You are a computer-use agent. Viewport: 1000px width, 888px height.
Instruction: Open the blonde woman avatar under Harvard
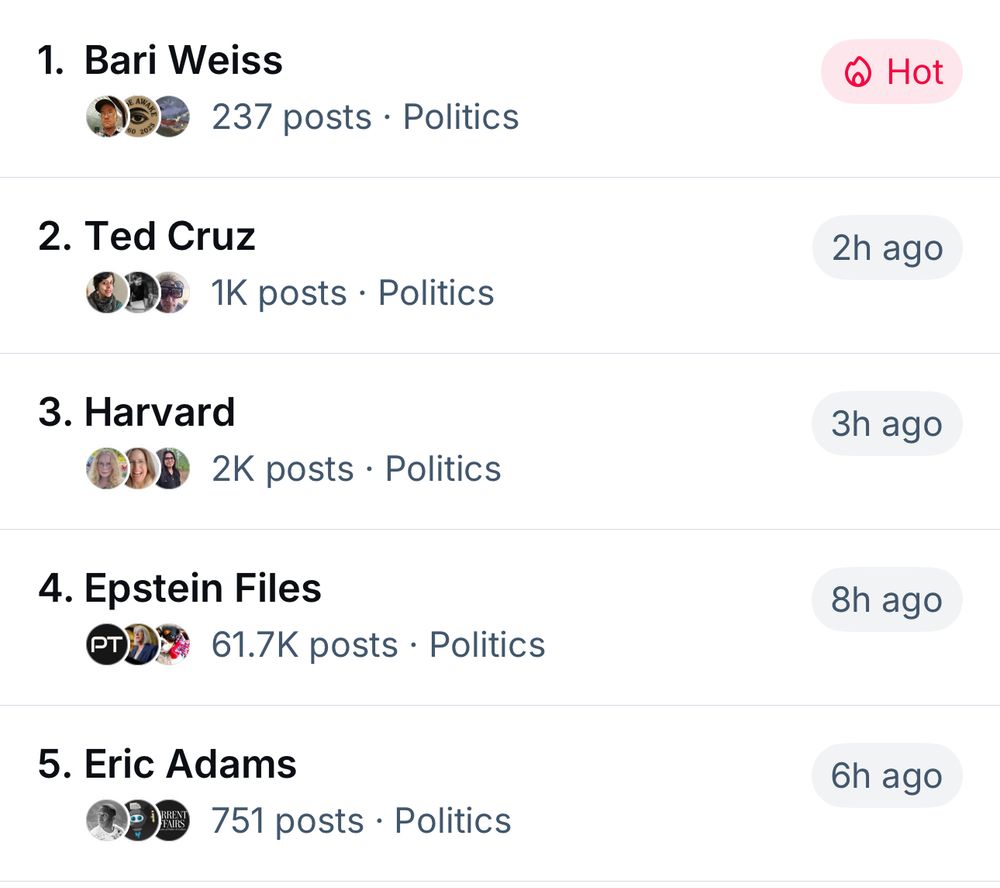point(106,468)
